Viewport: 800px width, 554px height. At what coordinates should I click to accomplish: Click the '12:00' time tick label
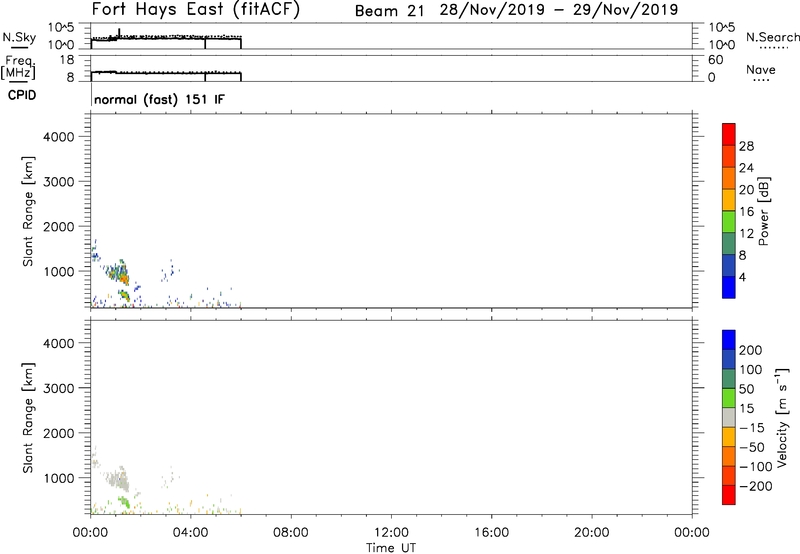[391, 532]
